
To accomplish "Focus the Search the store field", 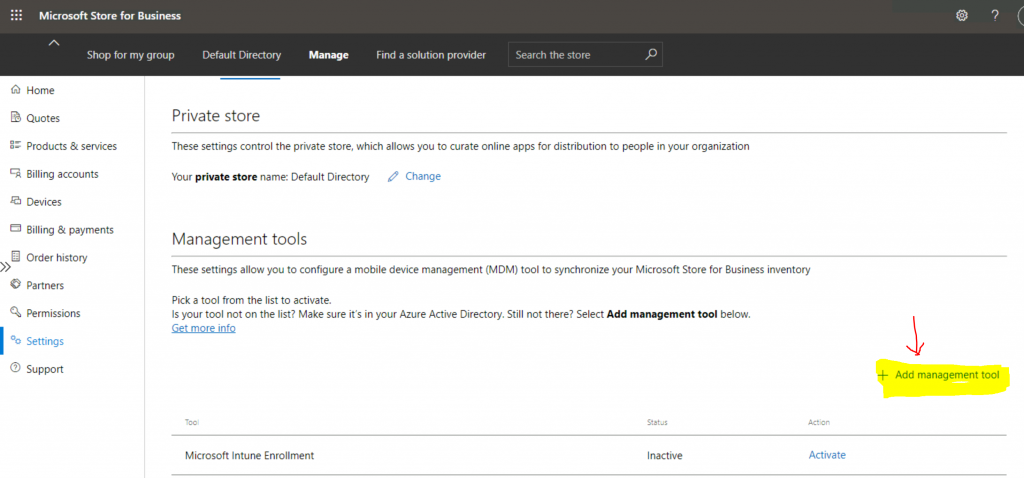I will tap(585, 55).
